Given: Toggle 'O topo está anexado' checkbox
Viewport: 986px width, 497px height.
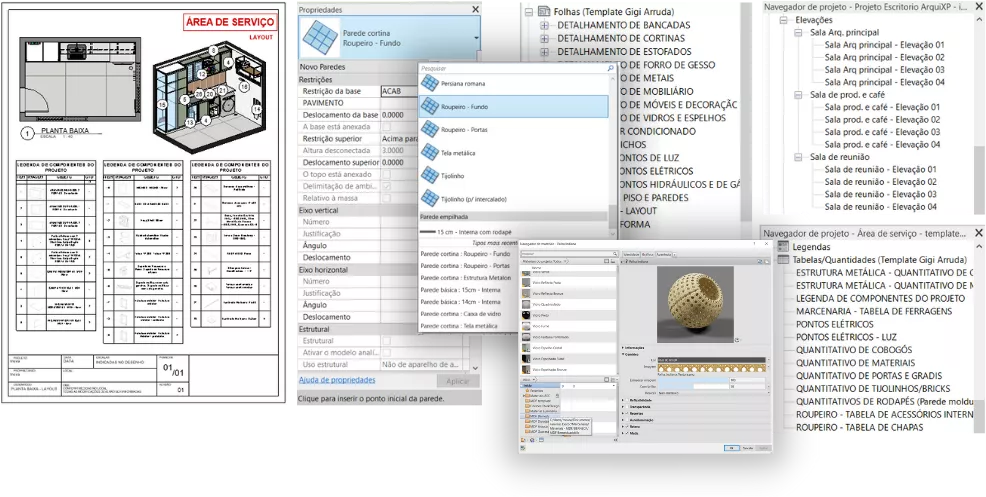Looking at the screenshot, I should [387, 173].
